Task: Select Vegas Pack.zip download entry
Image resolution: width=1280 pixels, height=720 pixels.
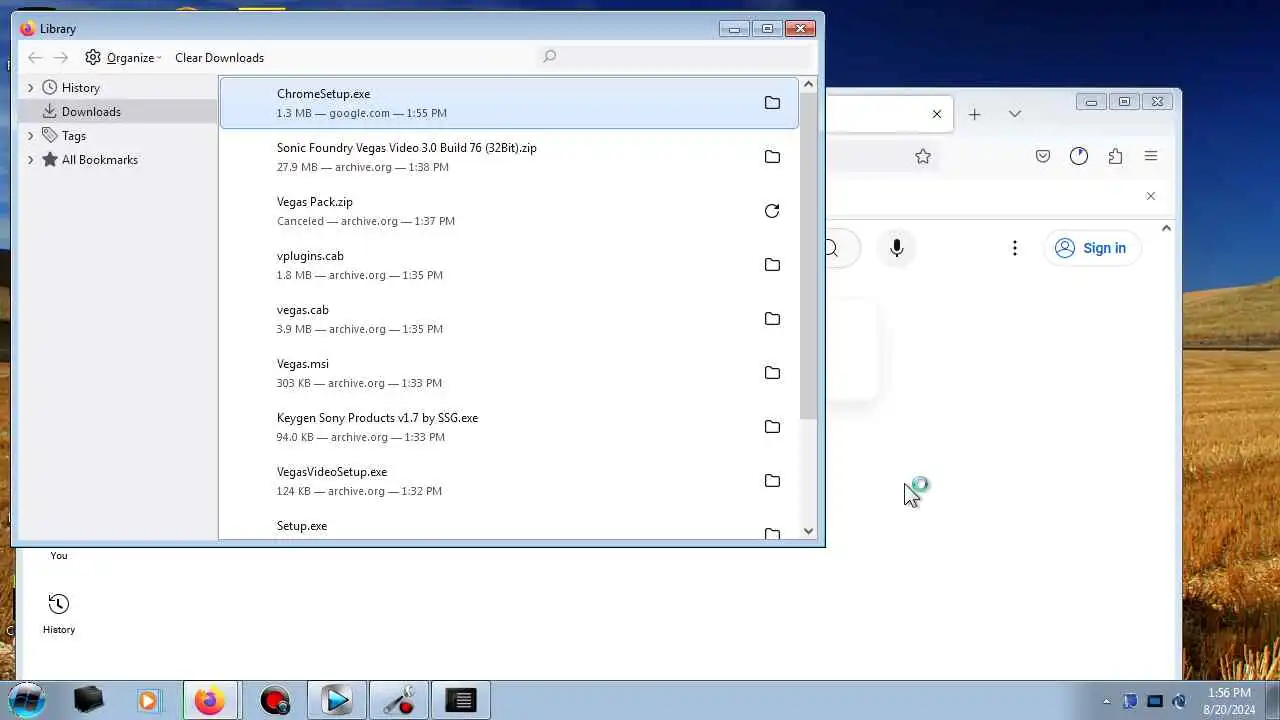Action: 508,211
